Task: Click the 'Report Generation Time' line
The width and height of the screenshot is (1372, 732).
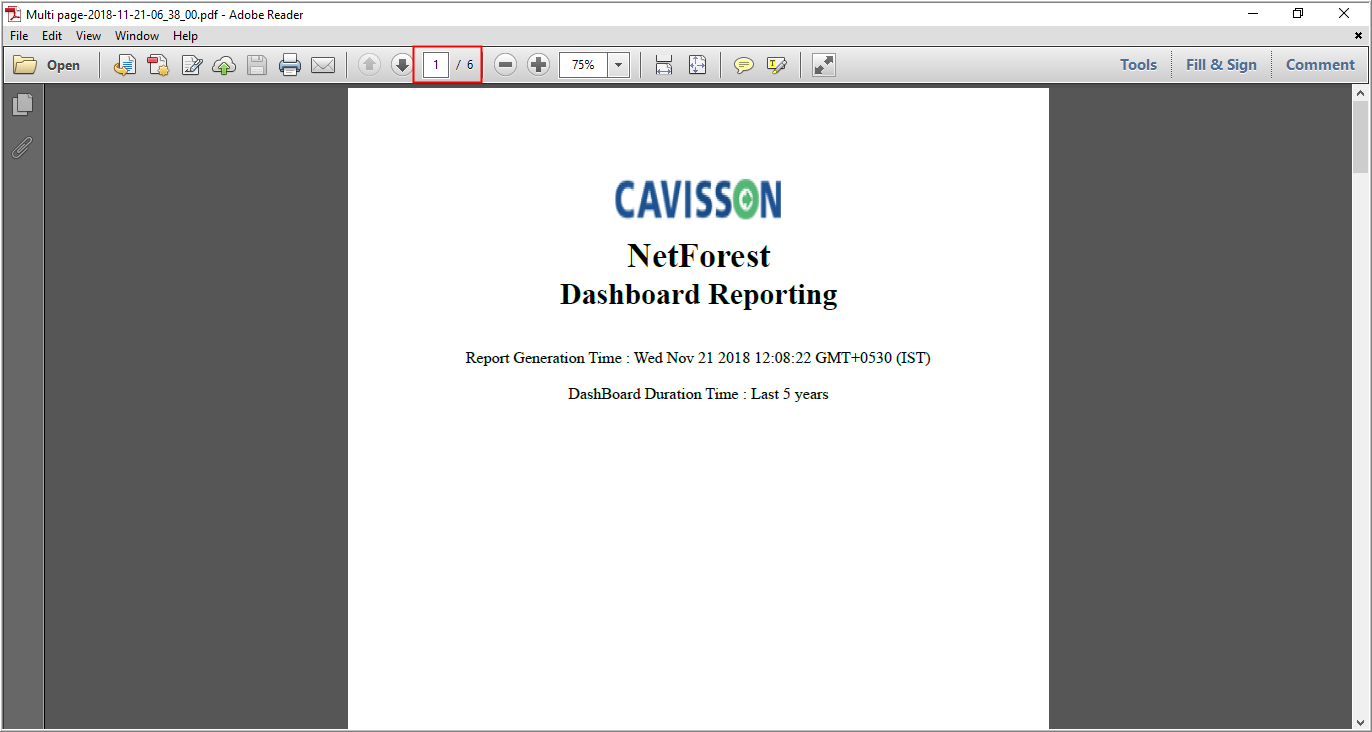Action: (698, 358)
